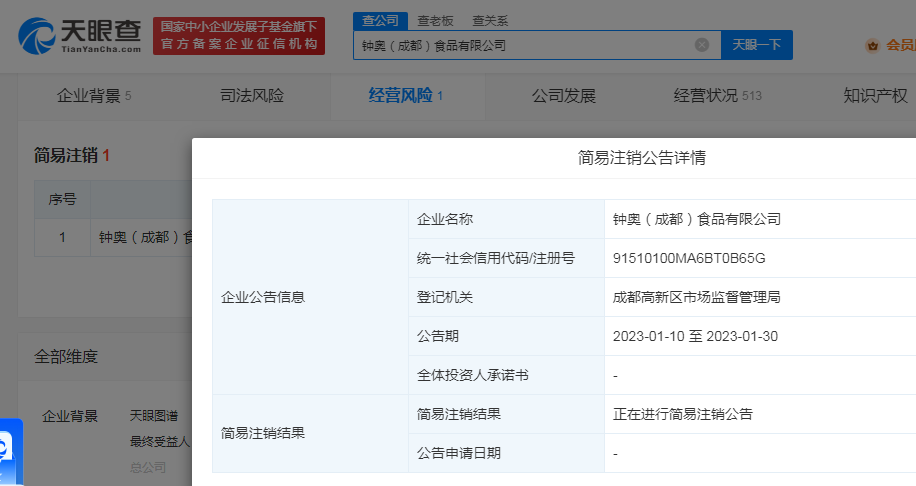Click the 公告期 label cell
Image resolution: width=916 pixels, height=486 pixels.
(x=506, y=336)
